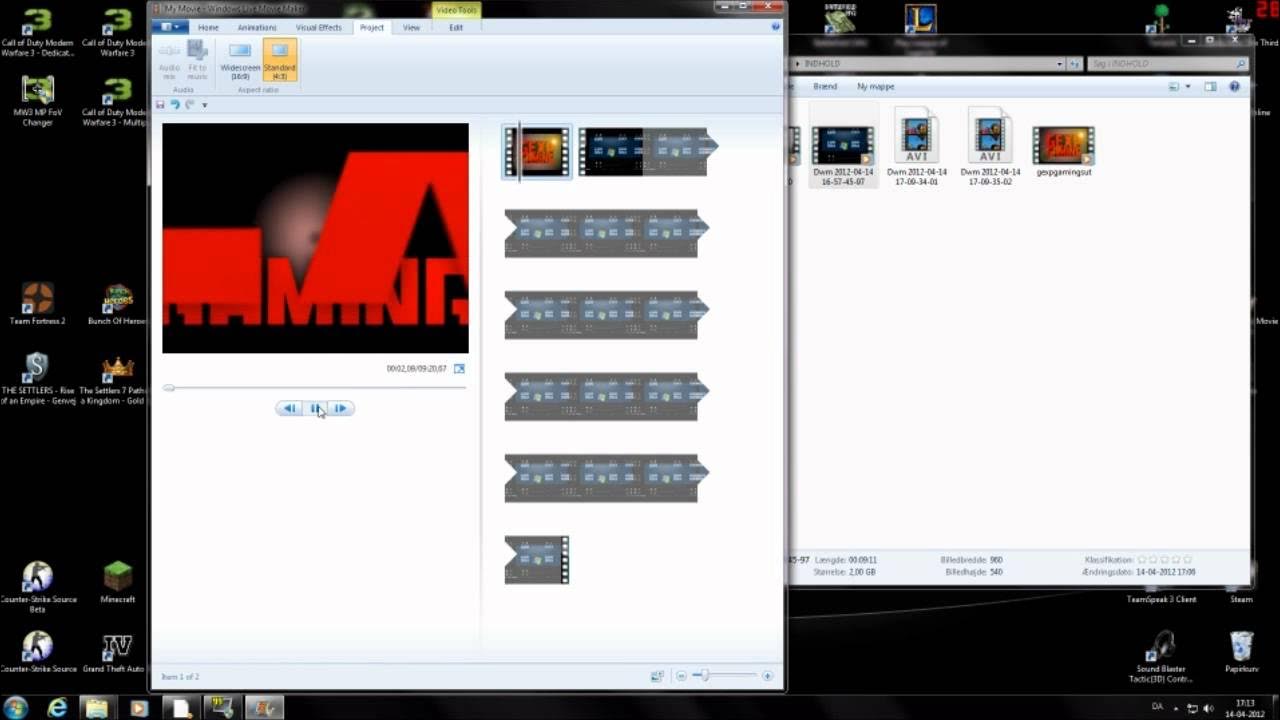The width and height of the screenshot is (1280, 720).
Task: Step to the previous frame in preview
Action: coord(290,408)
